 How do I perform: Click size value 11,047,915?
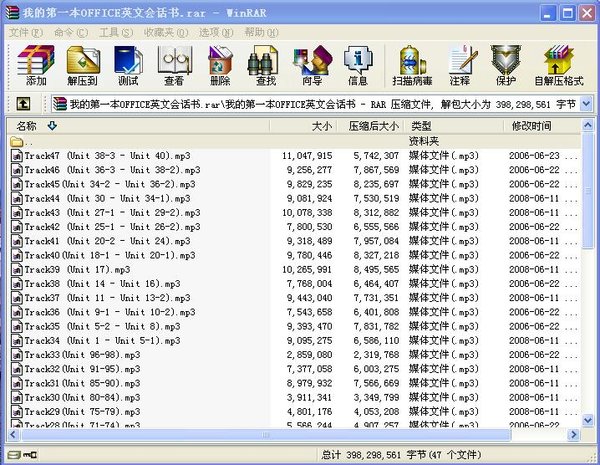(307, 156)
